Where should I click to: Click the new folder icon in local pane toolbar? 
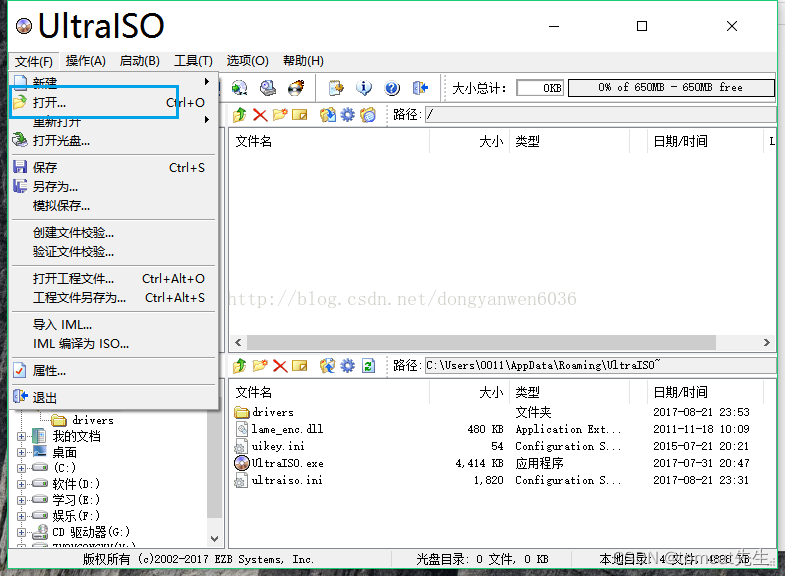tap(260, 366)
